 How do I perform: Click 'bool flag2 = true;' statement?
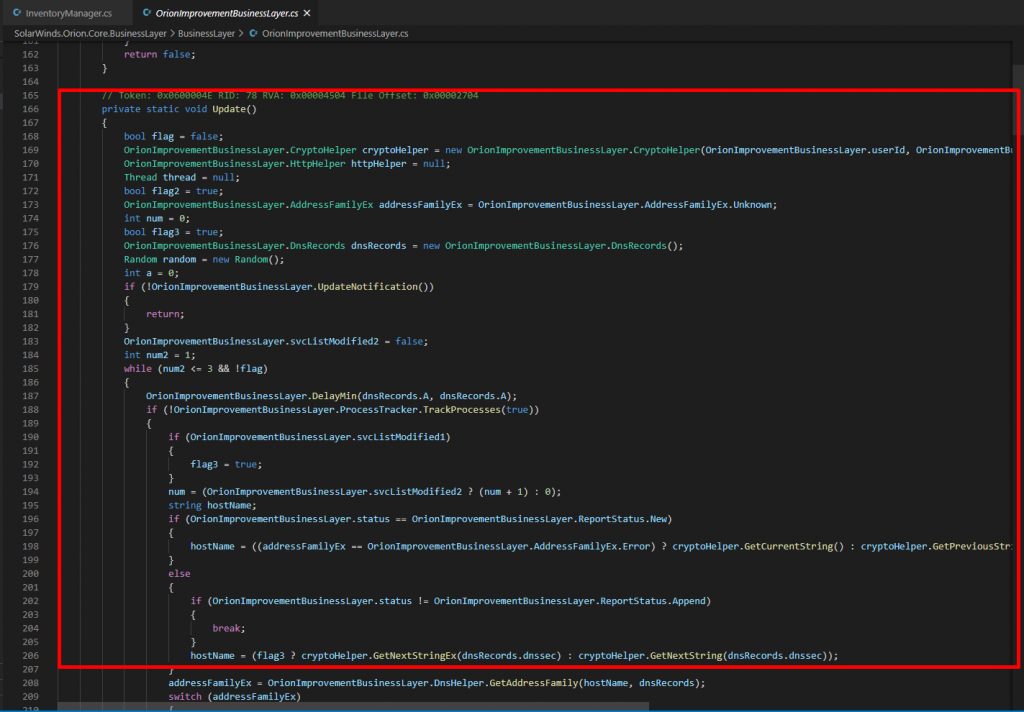pyautogui.click(x=173, y=191)
